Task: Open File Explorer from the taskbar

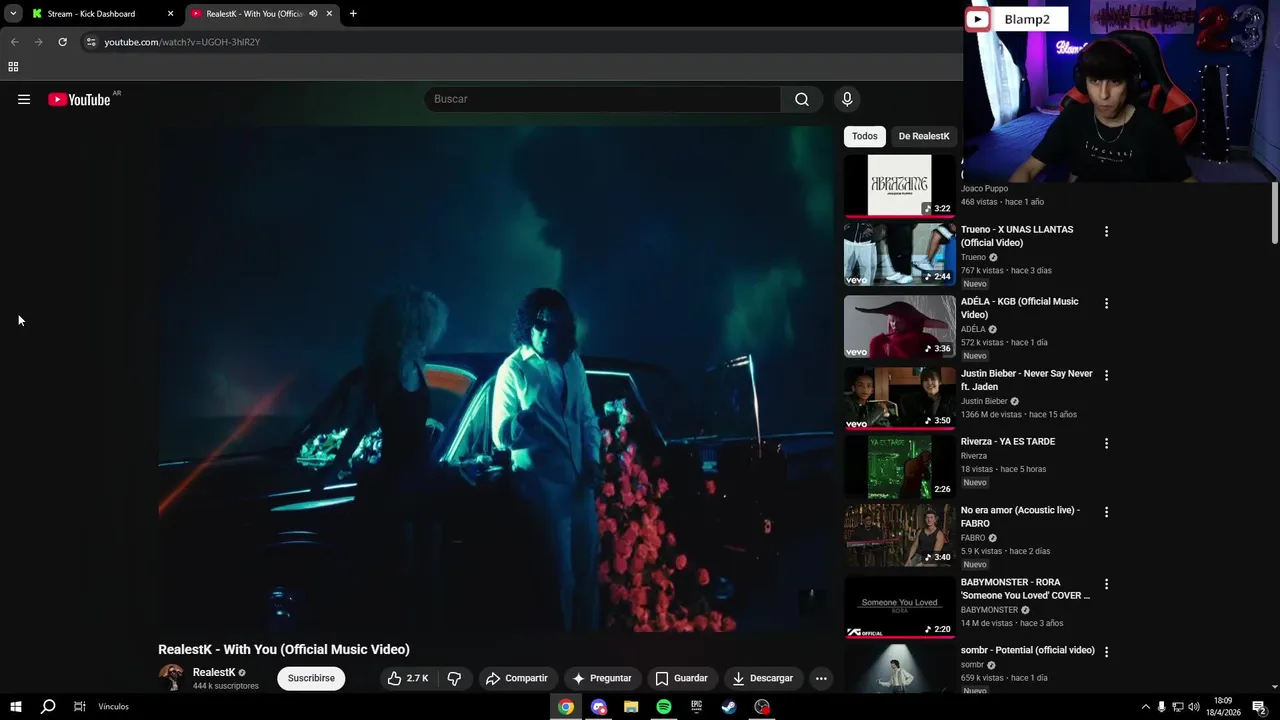Action: pos(631,707)
